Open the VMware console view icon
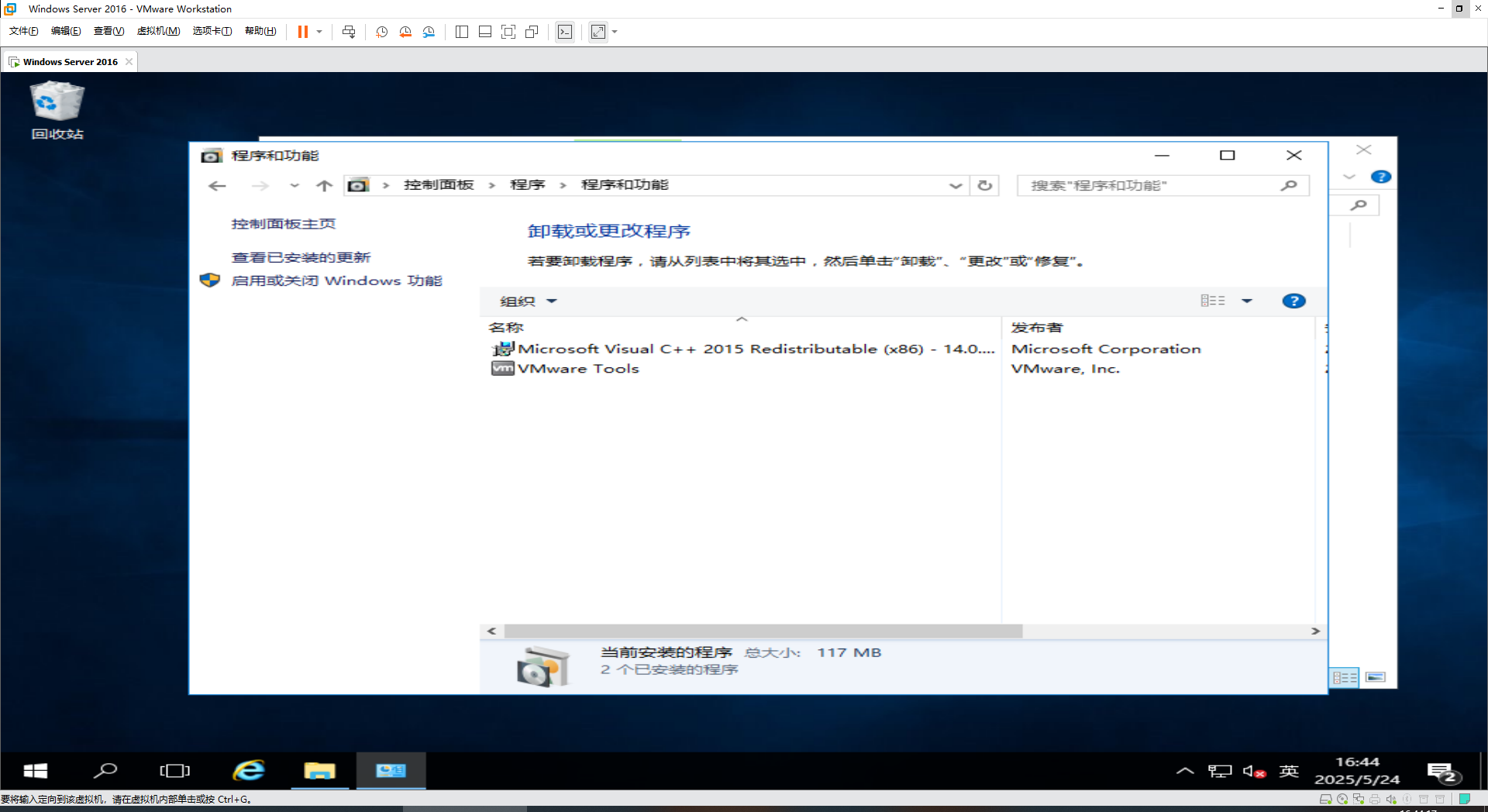 tap(565, 32)
